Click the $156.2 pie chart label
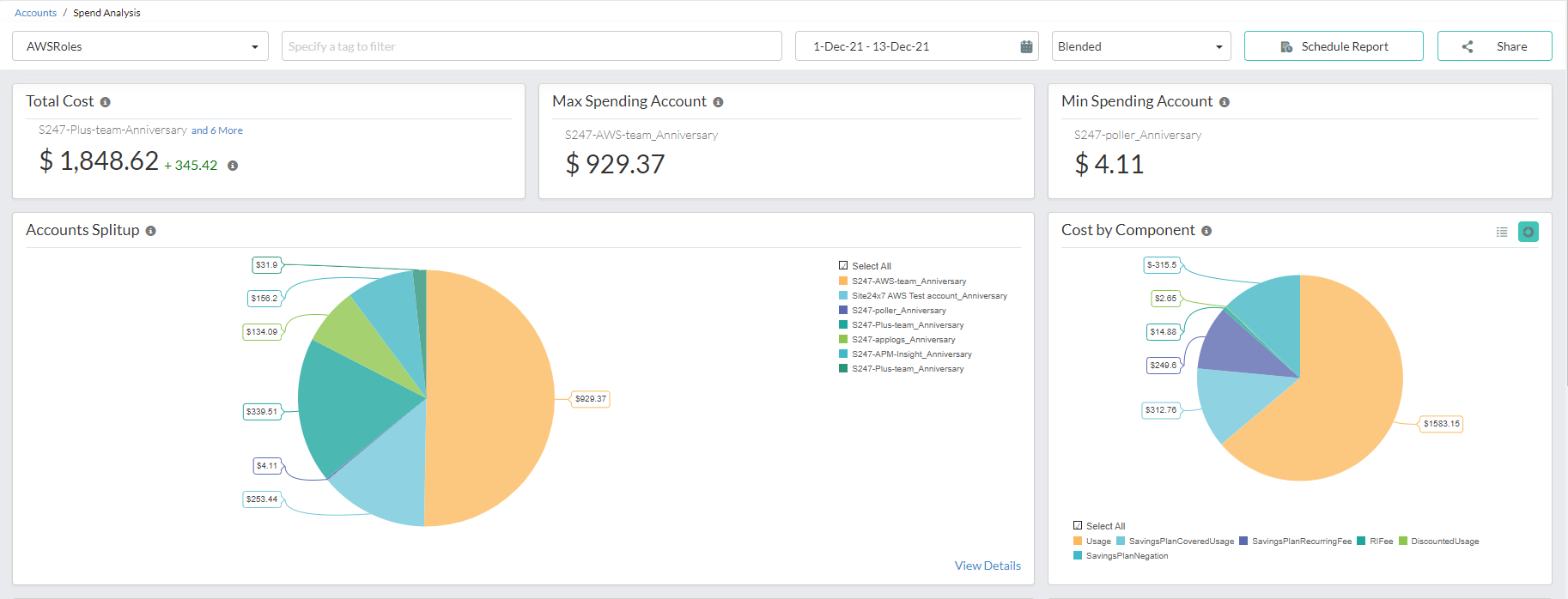1568x599 pixels. point(264,298)
